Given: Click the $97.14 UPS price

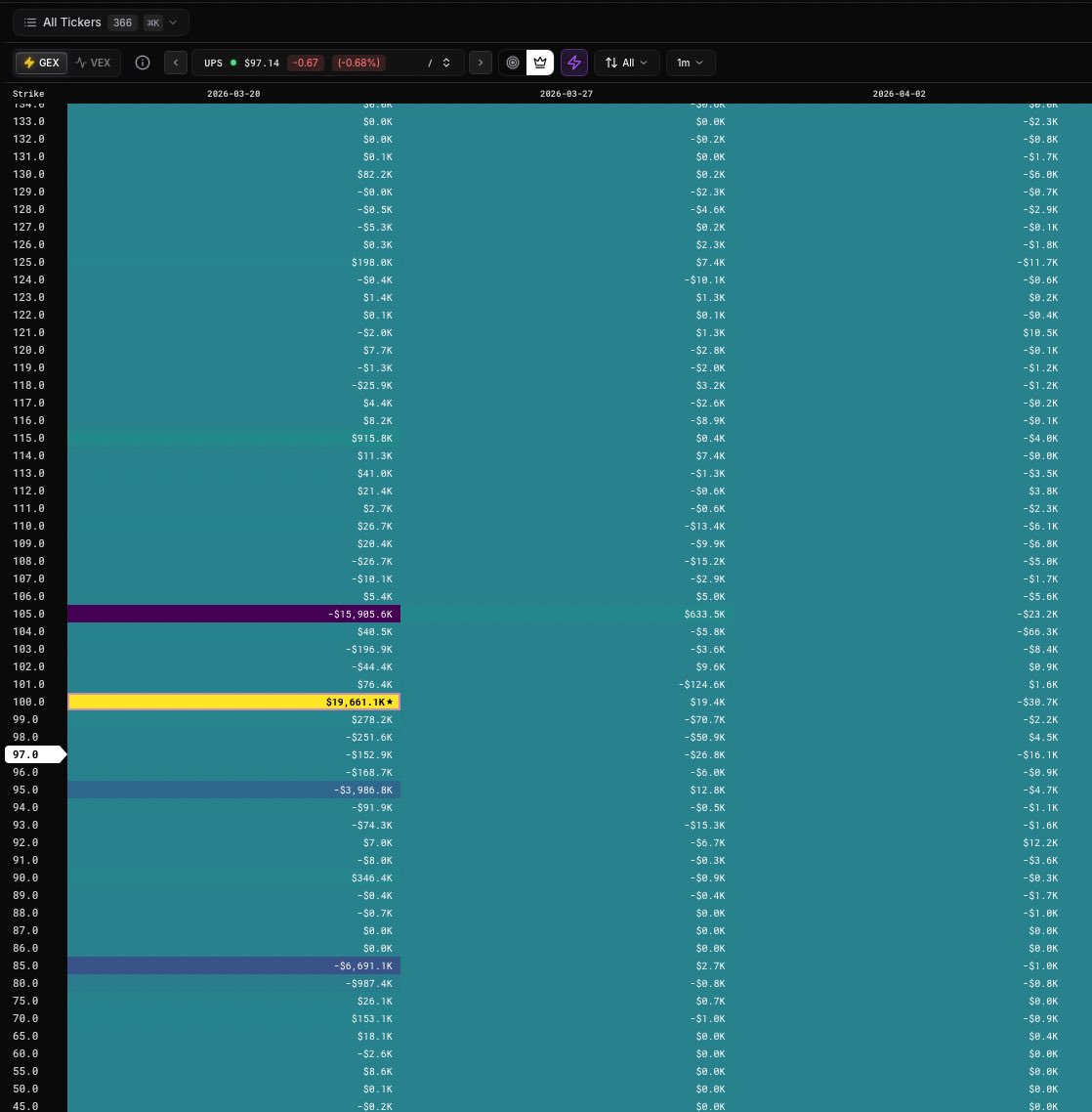Looking at the screenshot, I should click(262, 63).
